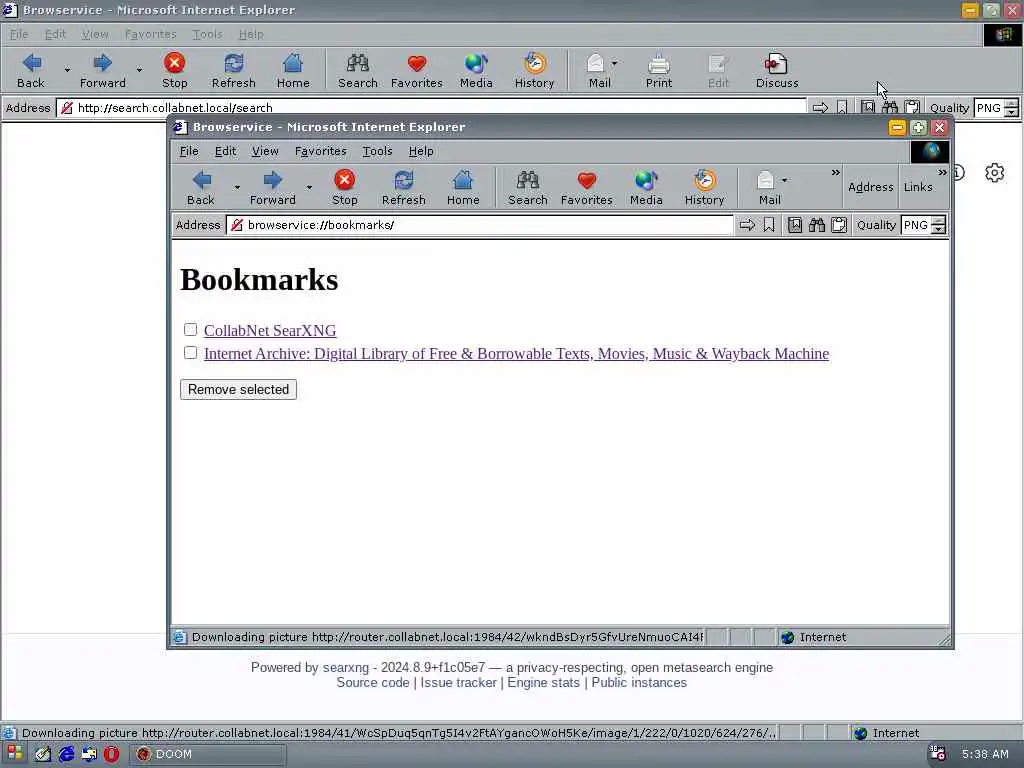The width and height of the screenshot is (1024, 768).
Task: Open the Favorites menu in front window
Action: 321,152
